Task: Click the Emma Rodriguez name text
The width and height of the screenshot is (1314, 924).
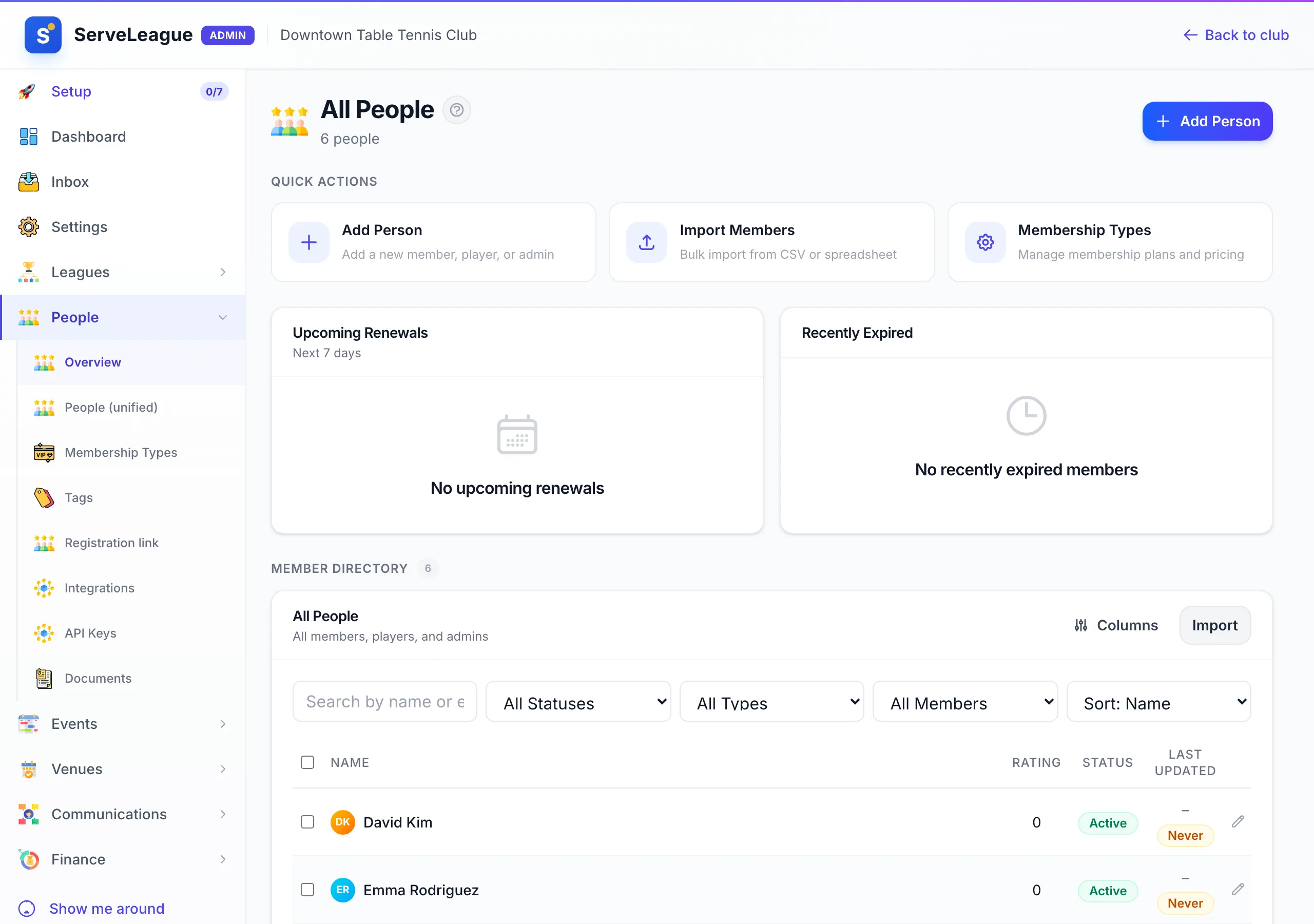Action: 421,890
